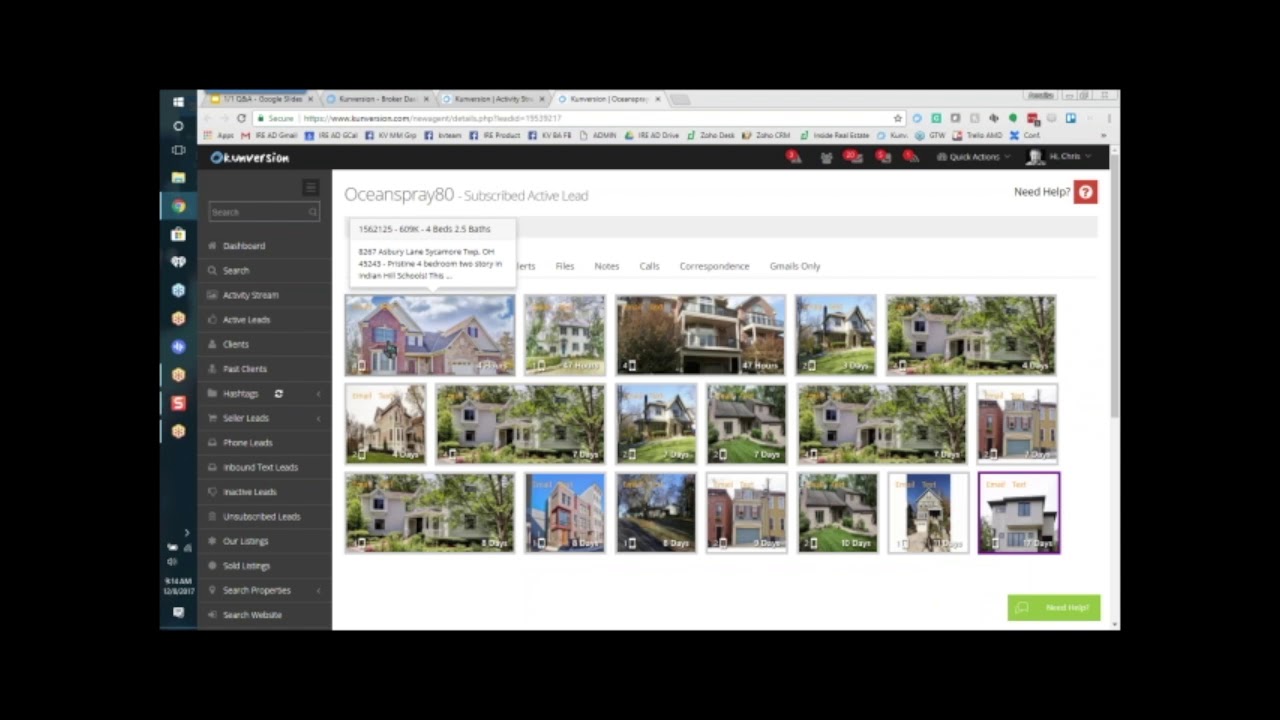
Task: Open the Trello AMD bookmark
Action: click(x=978, y=135)
